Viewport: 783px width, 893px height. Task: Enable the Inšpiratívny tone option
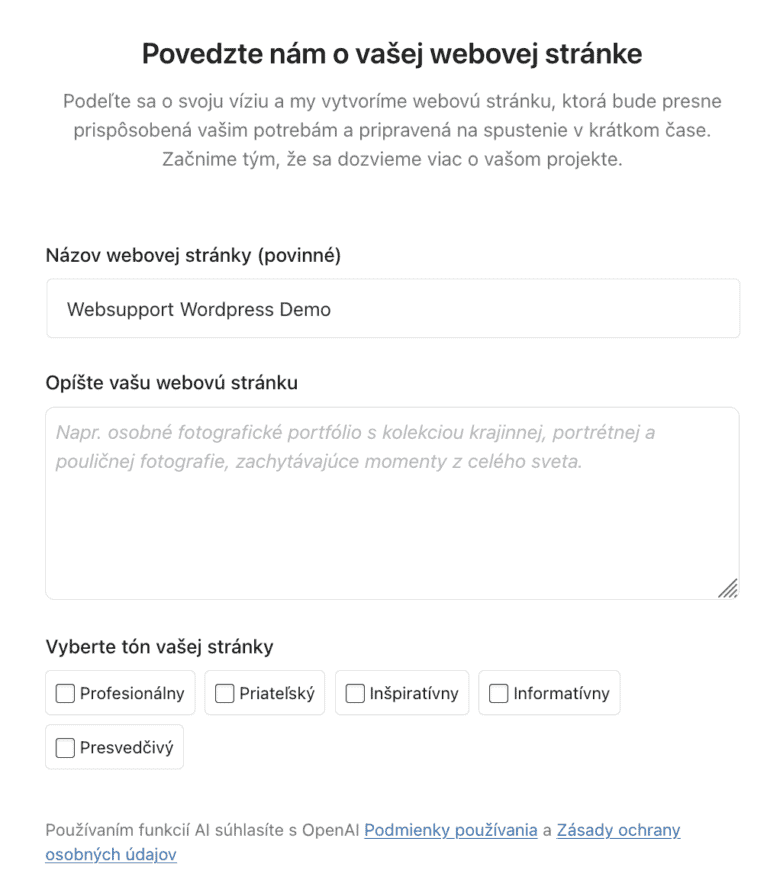click(x=355, y=693)
